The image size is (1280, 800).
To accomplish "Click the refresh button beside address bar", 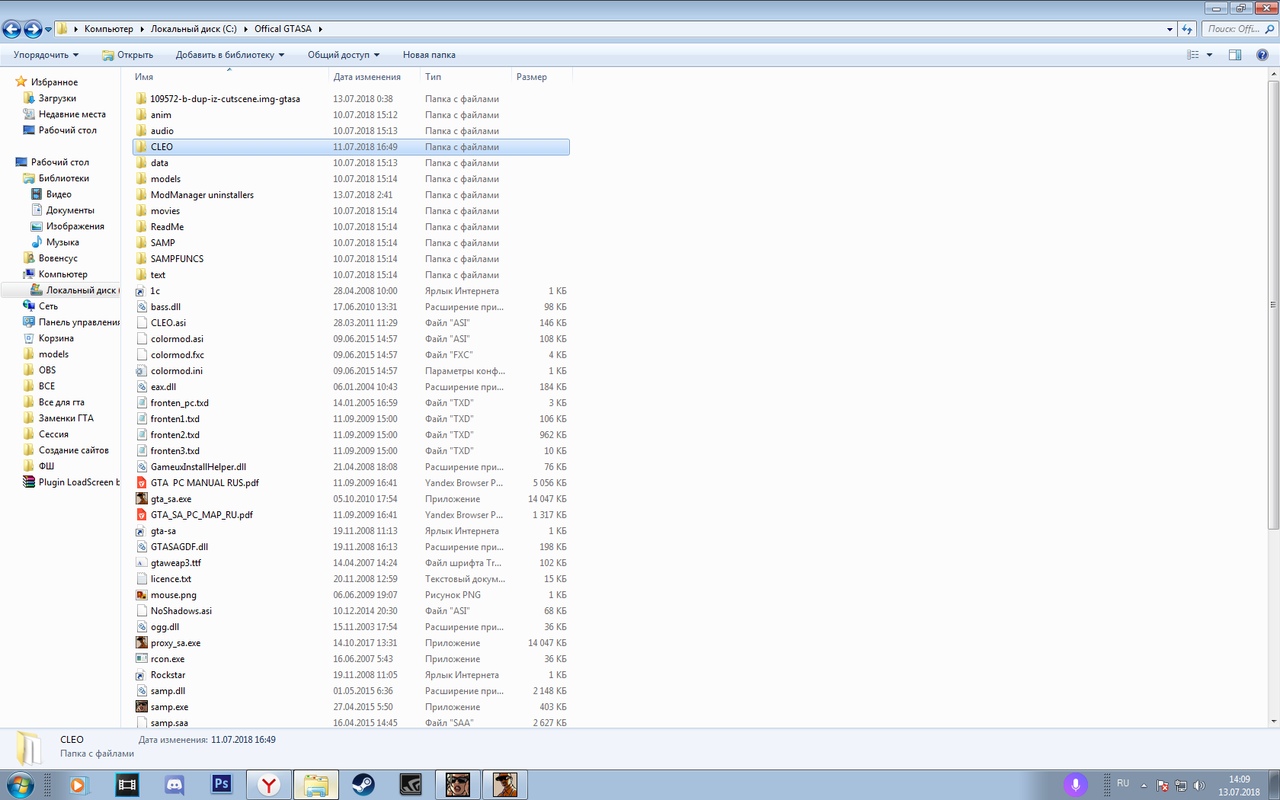I will pos(1188,29).
